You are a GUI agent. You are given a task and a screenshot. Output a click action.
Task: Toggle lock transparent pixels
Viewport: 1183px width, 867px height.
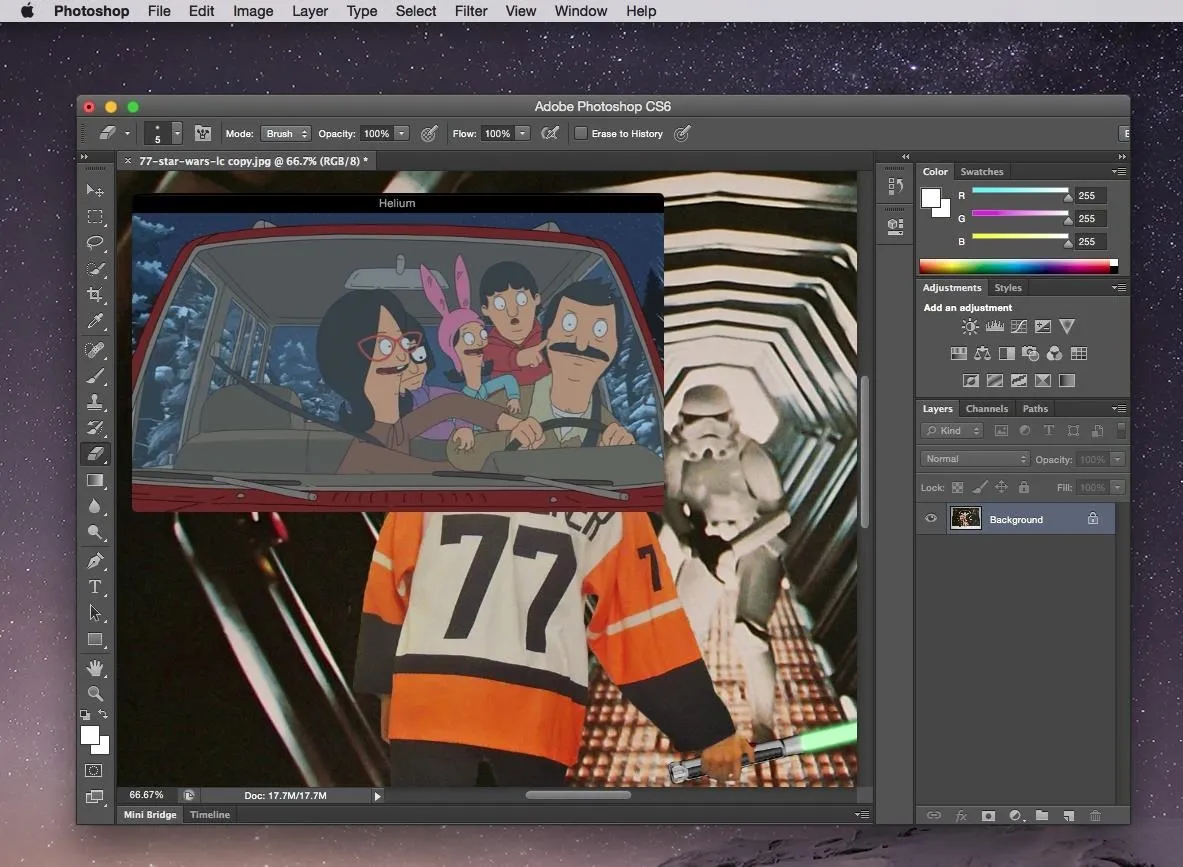click(x=957, y=487)
